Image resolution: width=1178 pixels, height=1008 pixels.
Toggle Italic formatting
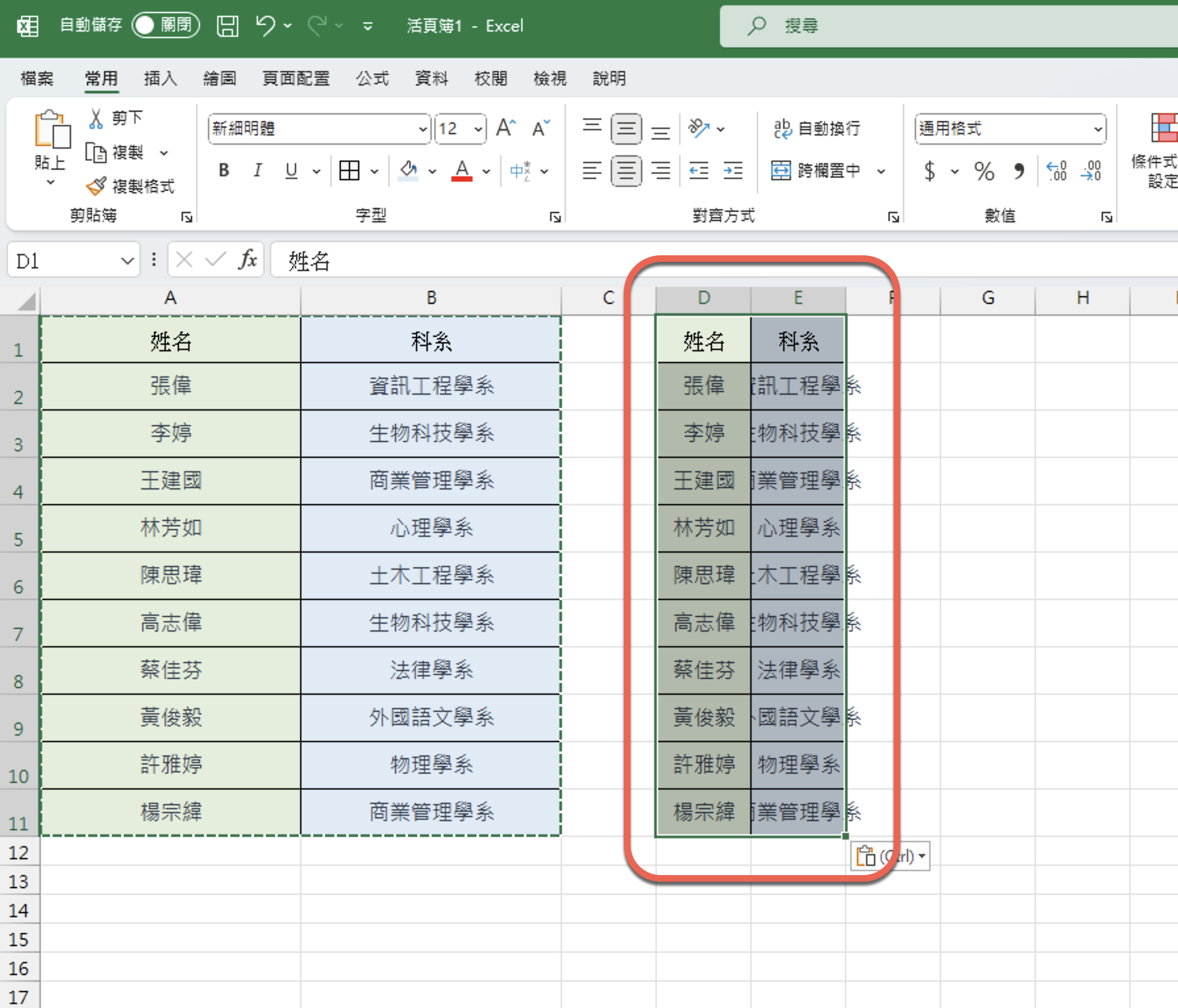(257, 171)
